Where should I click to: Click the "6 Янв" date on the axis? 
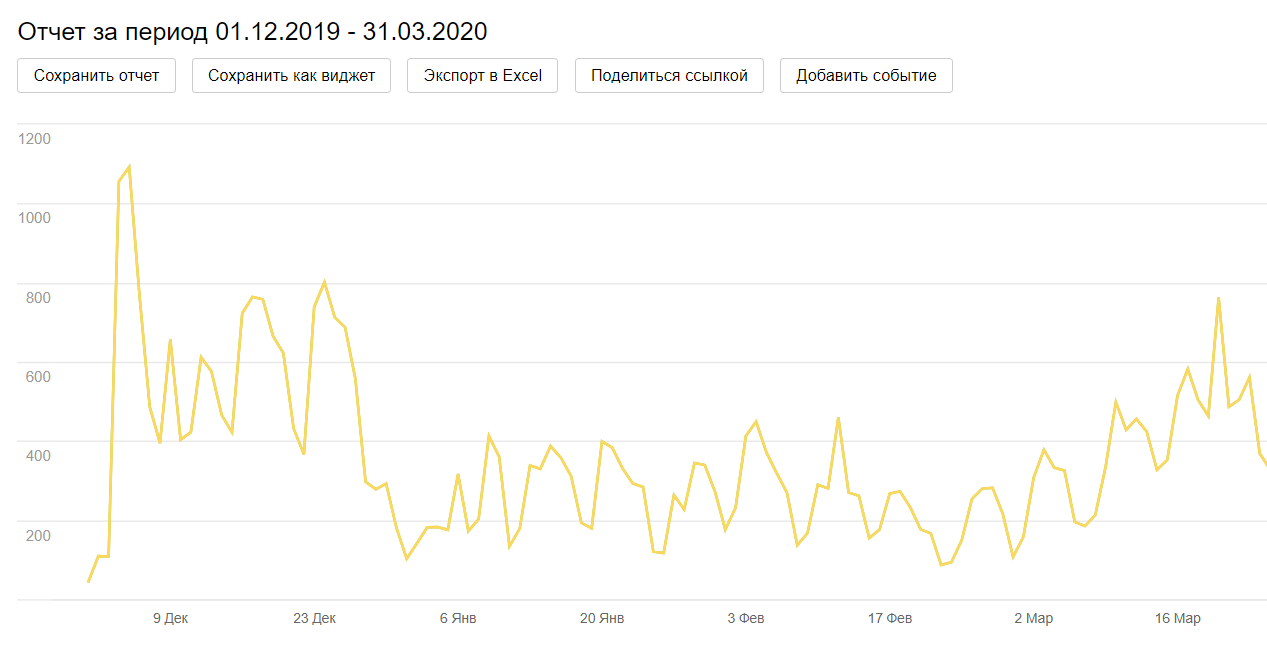pyautogui.click(x=458, y=619)
